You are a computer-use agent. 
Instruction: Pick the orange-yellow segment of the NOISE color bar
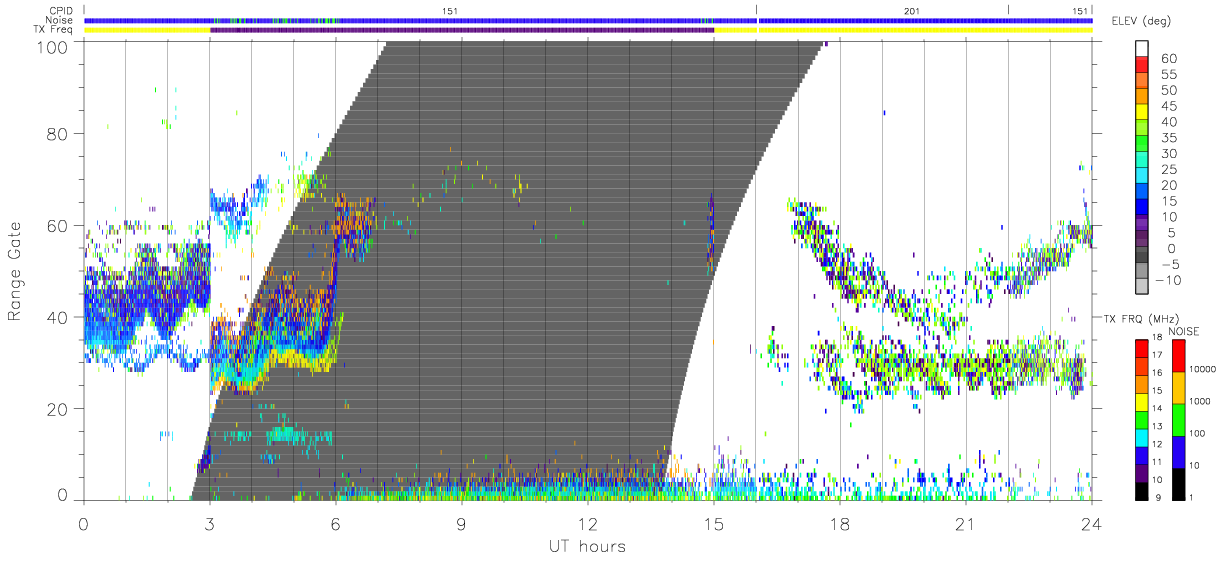pos(1177,386)
